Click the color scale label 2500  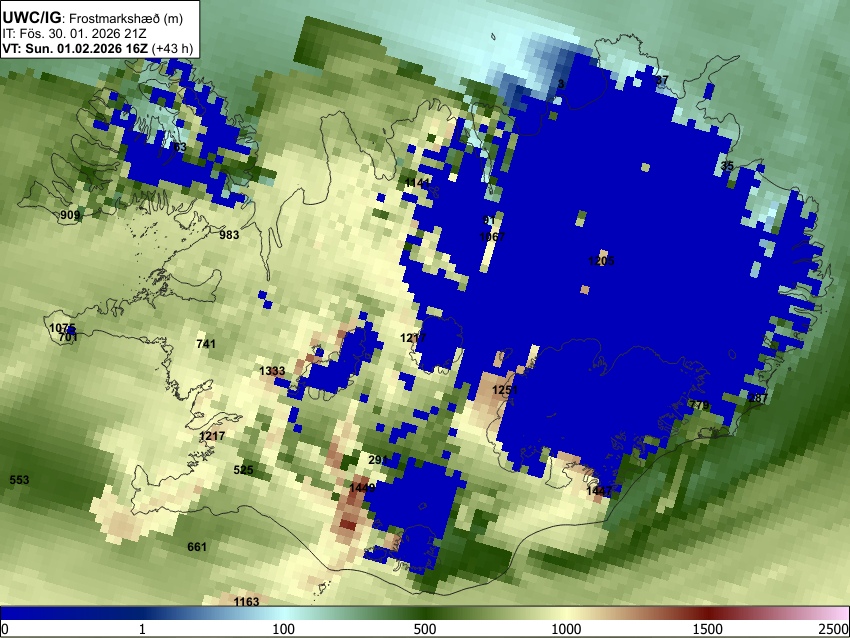[x=834, y=629]
